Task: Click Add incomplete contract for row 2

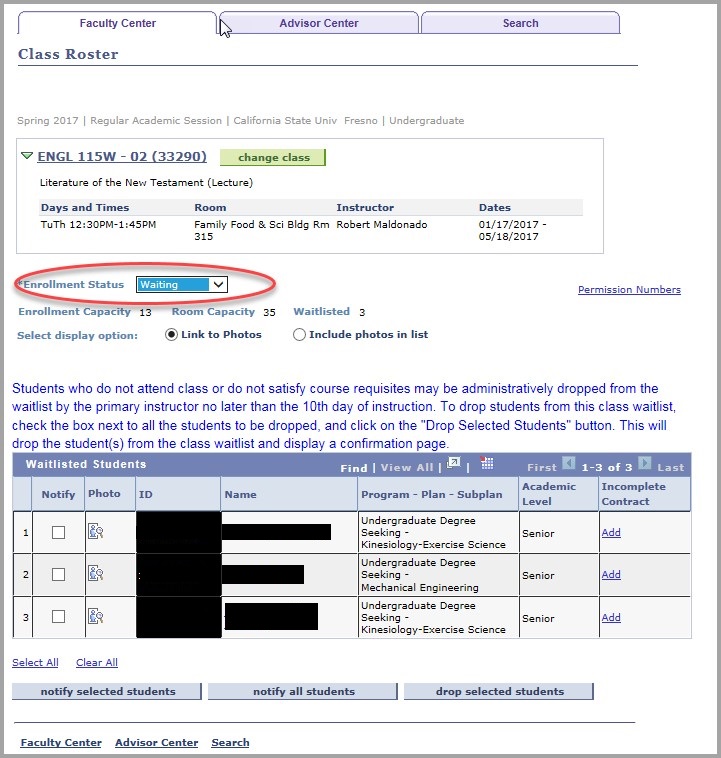Action: 611,574
